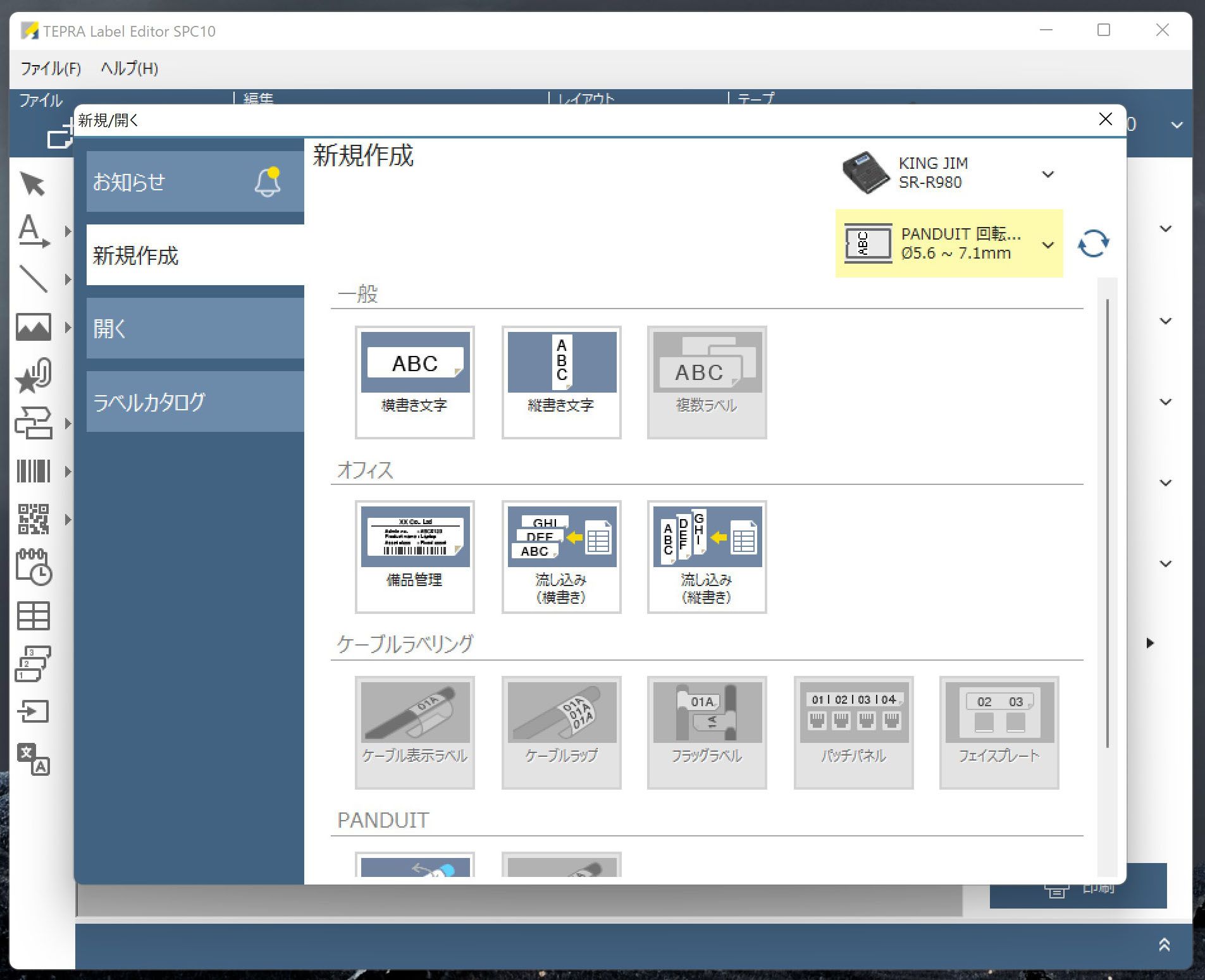Click the tape information refresh icon
The height and width of the screenshot is (980, 1205).
pos(1095,243)
